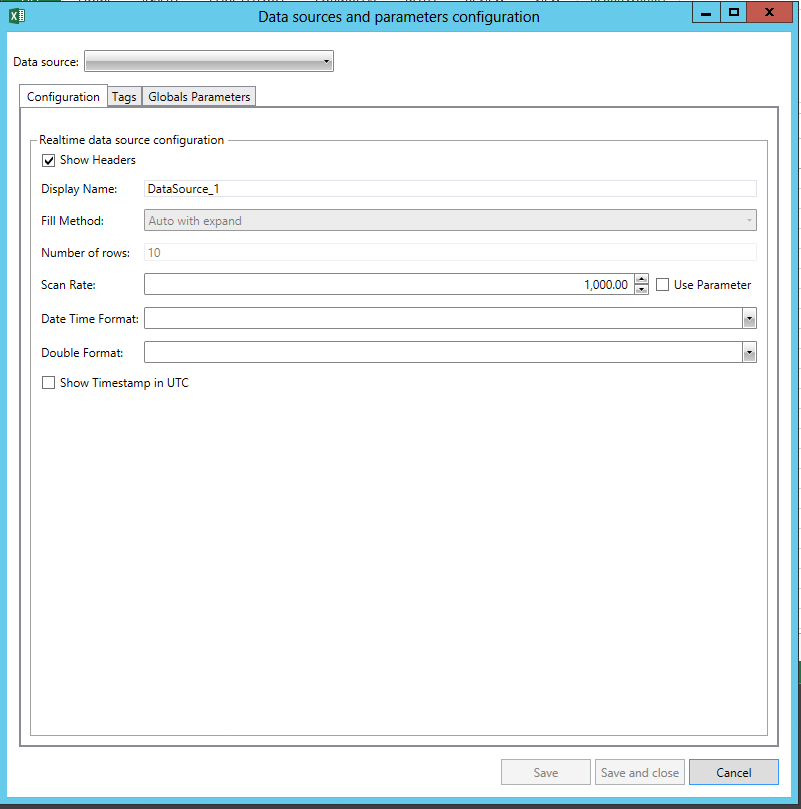This screenshot has width=801, height=809.
Task: Click the Save and close button
Action: pyautogui.click(x=639, y=773)
